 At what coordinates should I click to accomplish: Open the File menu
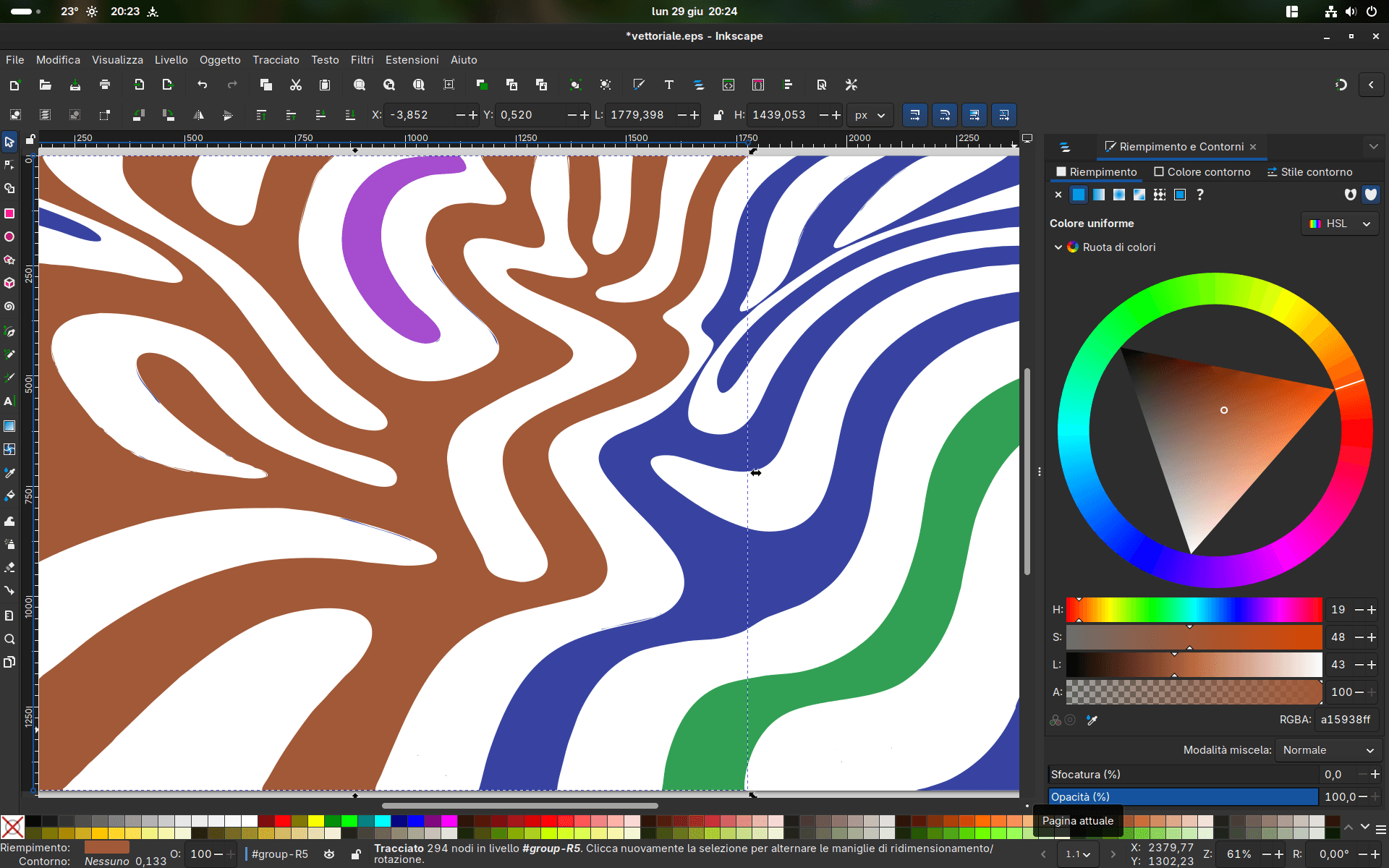point(15,60)
